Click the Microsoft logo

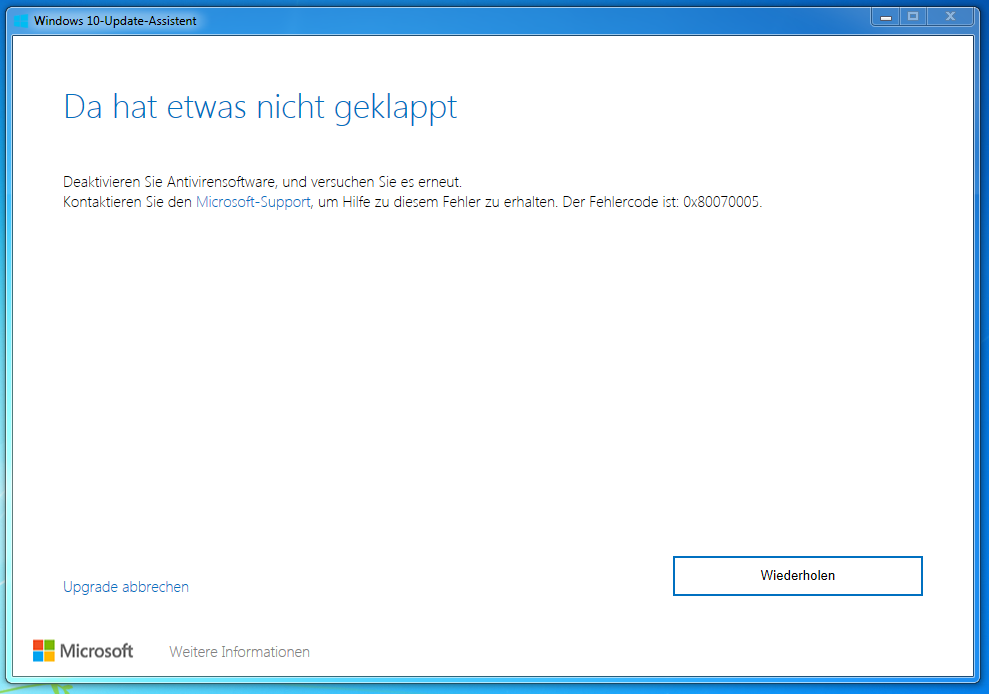click(83, 650)
